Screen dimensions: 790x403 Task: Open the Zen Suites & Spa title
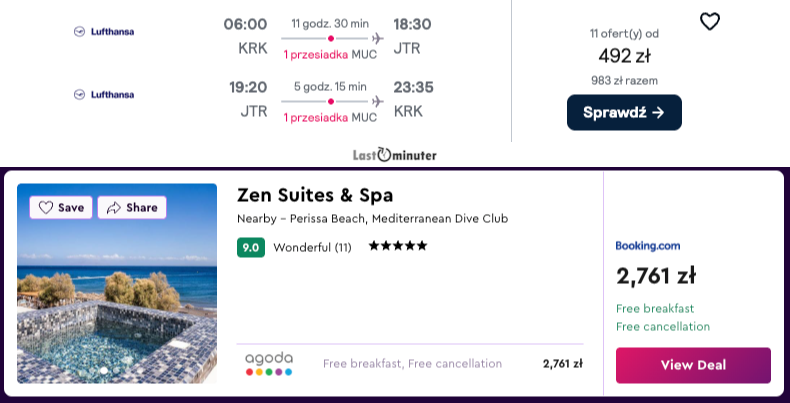tap(315, 195)
